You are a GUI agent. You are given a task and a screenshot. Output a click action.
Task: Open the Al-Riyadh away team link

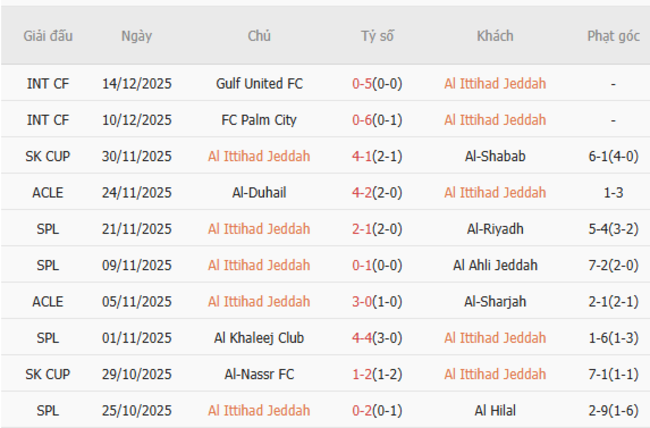point(495,229)
